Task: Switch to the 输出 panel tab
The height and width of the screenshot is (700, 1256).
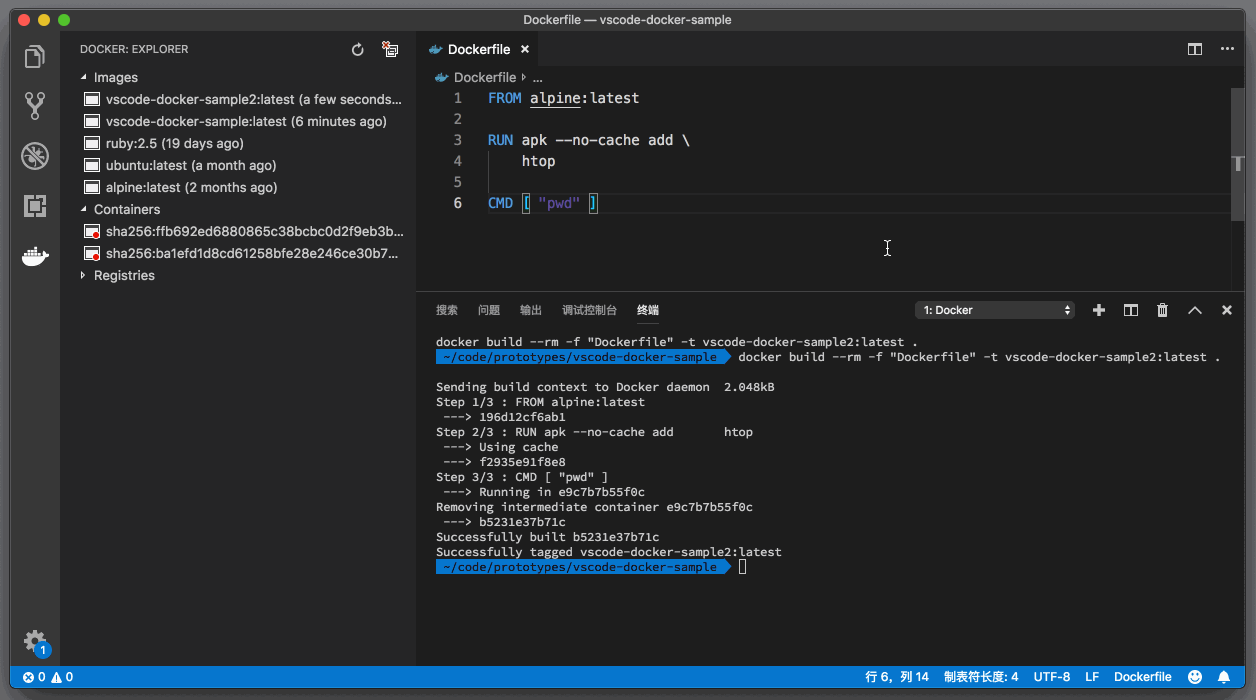Action: click(x=531, y=310)
